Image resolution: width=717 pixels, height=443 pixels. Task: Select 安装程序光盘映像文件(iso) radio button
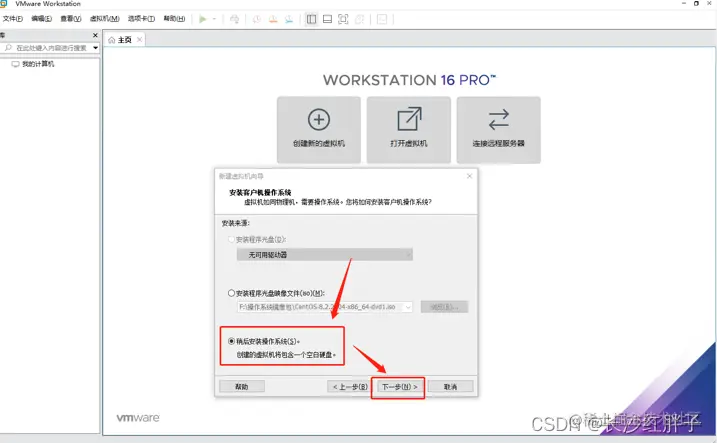click(231, 293)
